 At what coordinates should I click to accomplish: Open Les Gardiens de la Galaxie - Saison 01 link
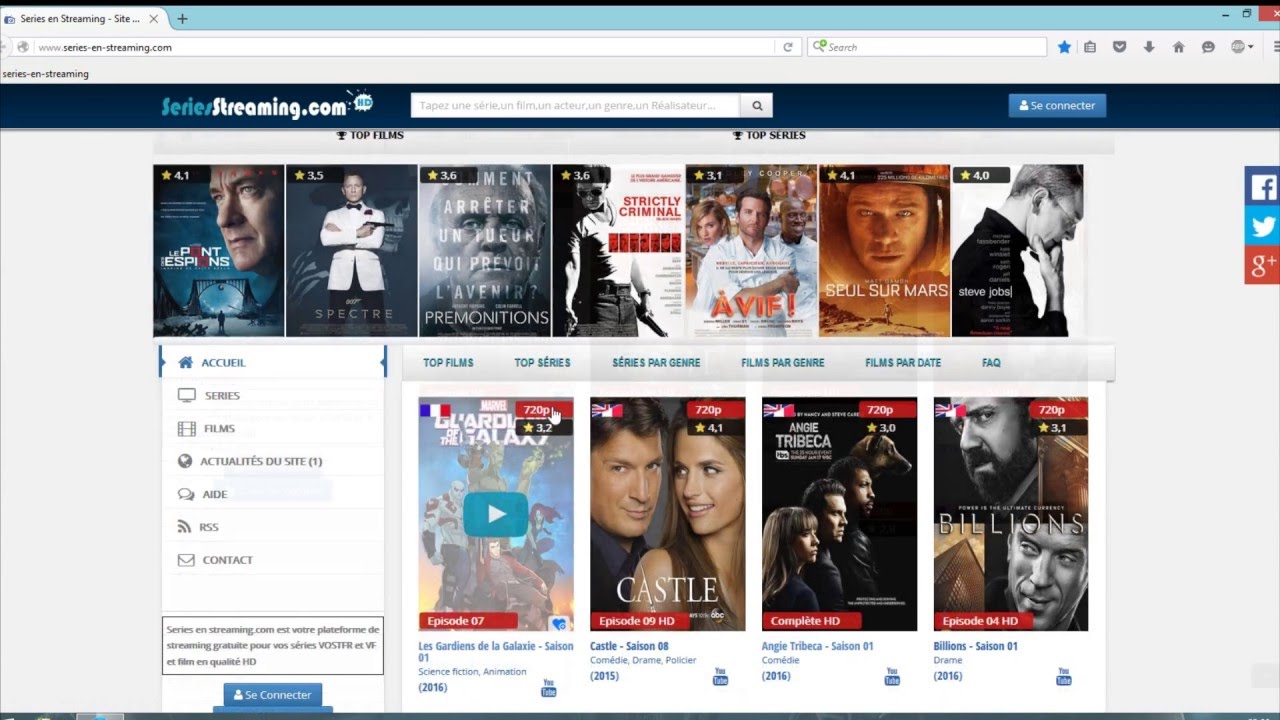pos(495,652)
